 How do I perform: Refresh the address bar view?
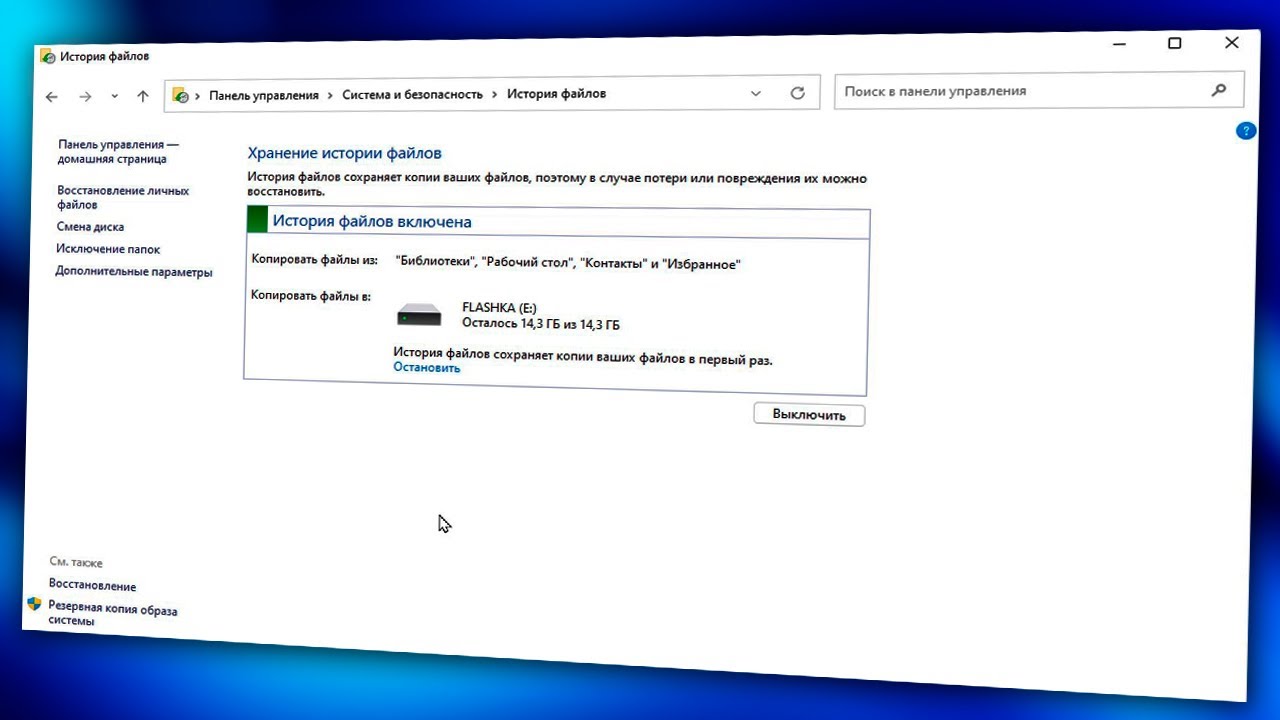coord(797,92)
